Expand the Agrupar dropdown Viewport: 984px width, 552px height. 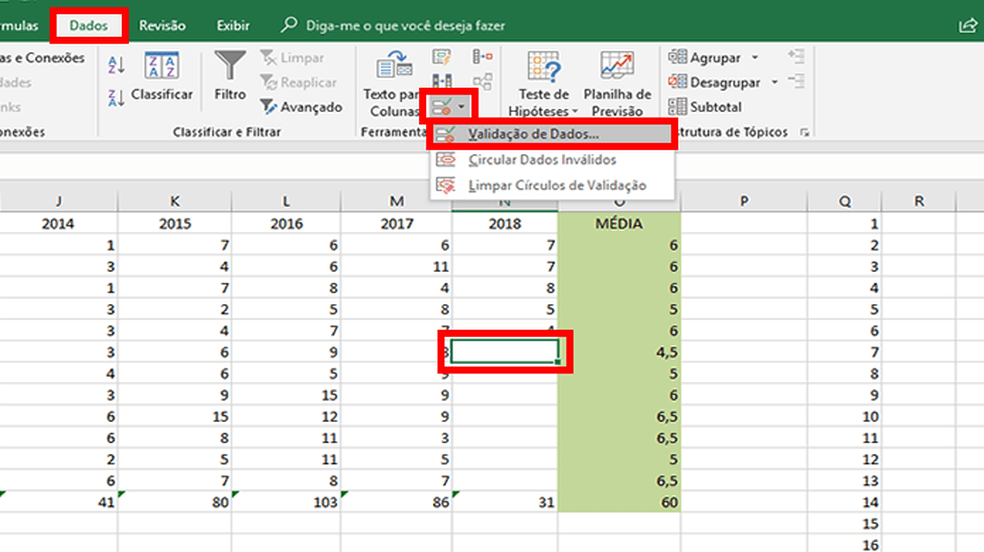(x=755, y=58)
